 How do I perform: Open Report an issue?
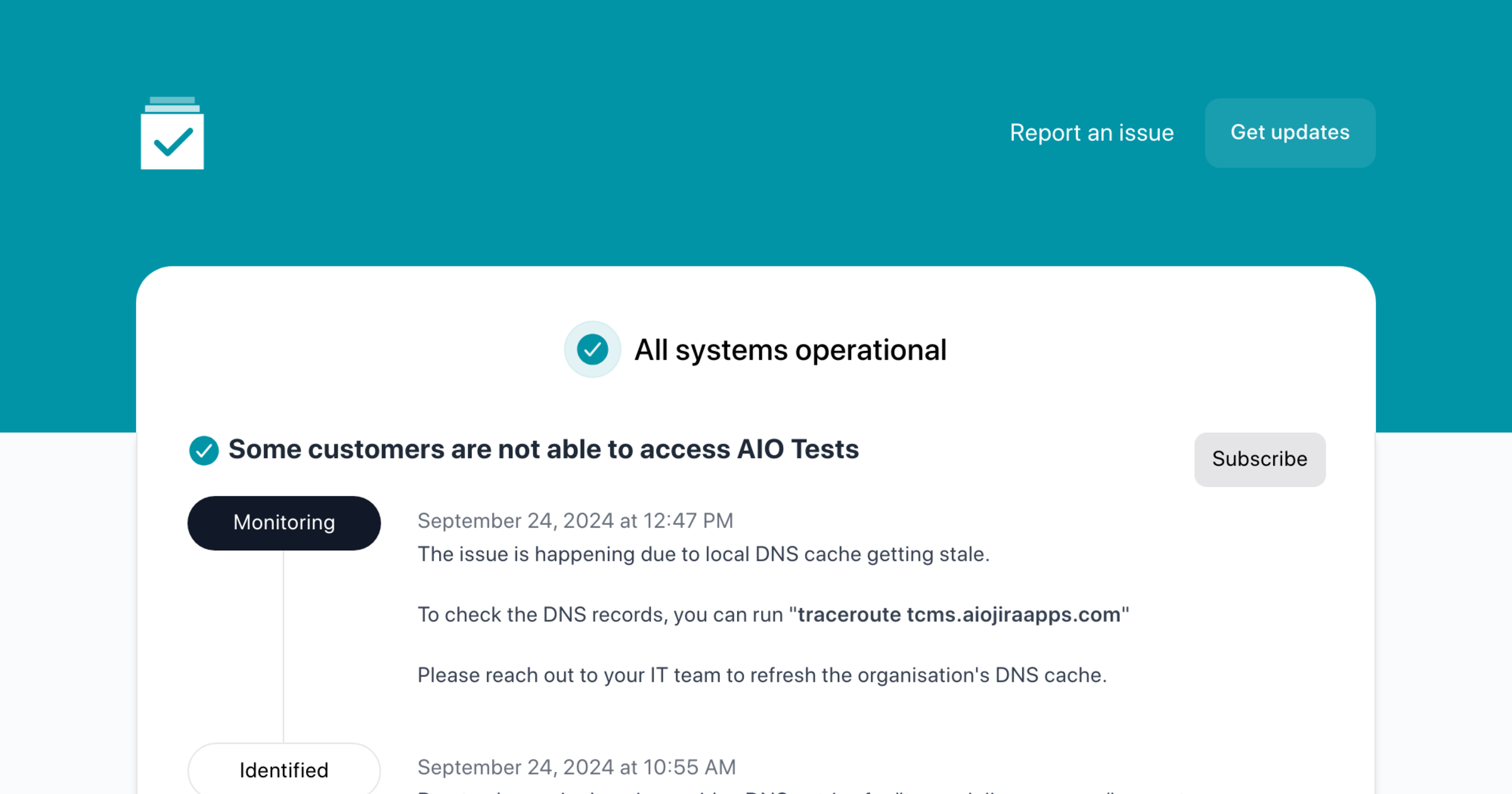tap(1092, 132)
